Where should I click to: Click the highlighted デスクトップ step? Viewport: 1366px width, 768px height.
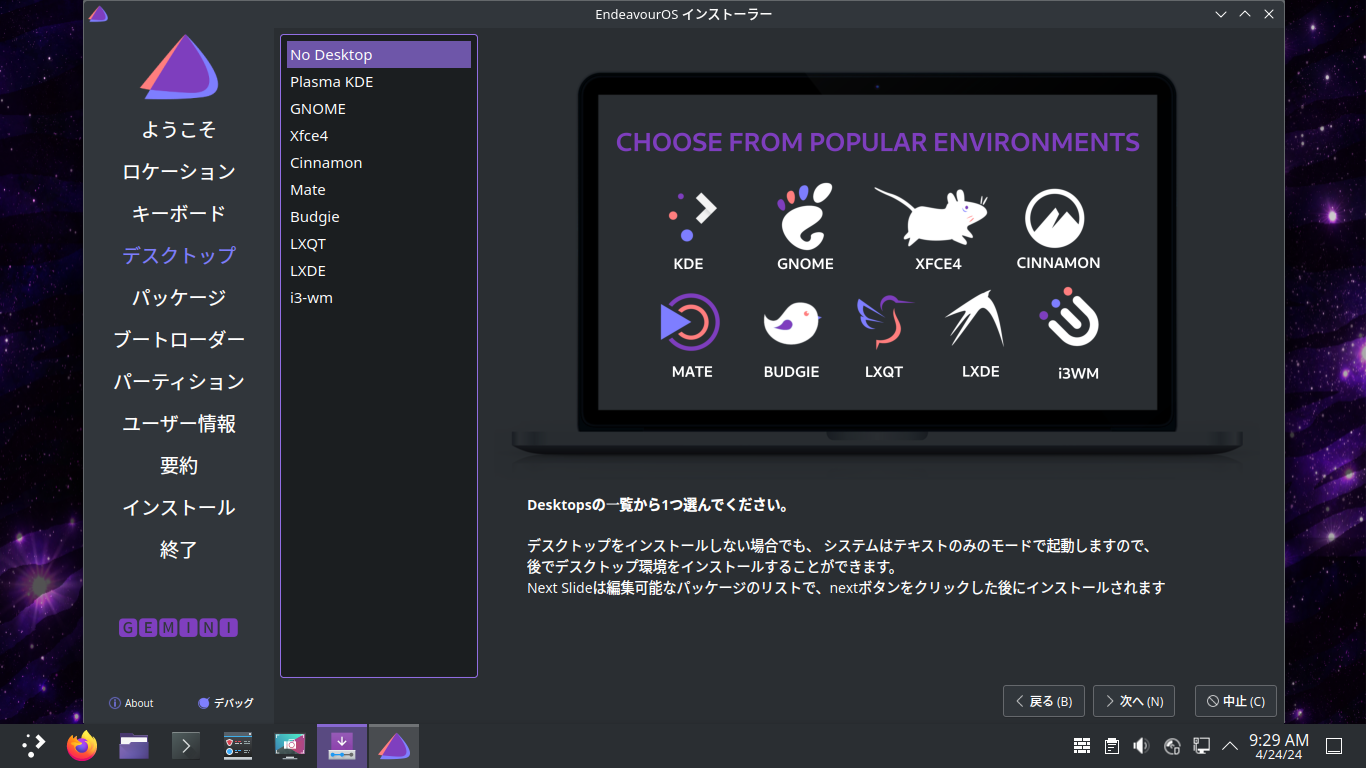pyautogui.click(x=179, y=256)
